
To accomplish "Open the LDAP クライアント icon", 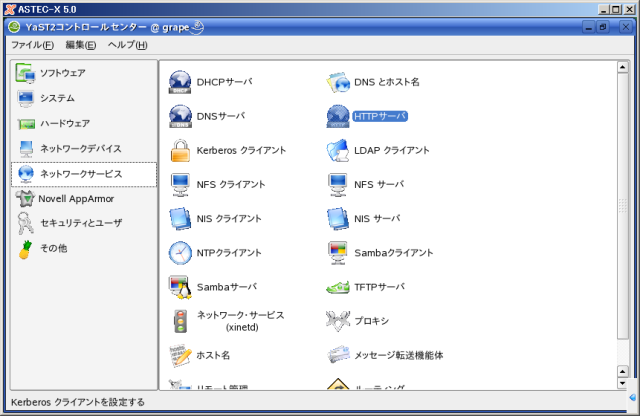I will coord(337,151).
